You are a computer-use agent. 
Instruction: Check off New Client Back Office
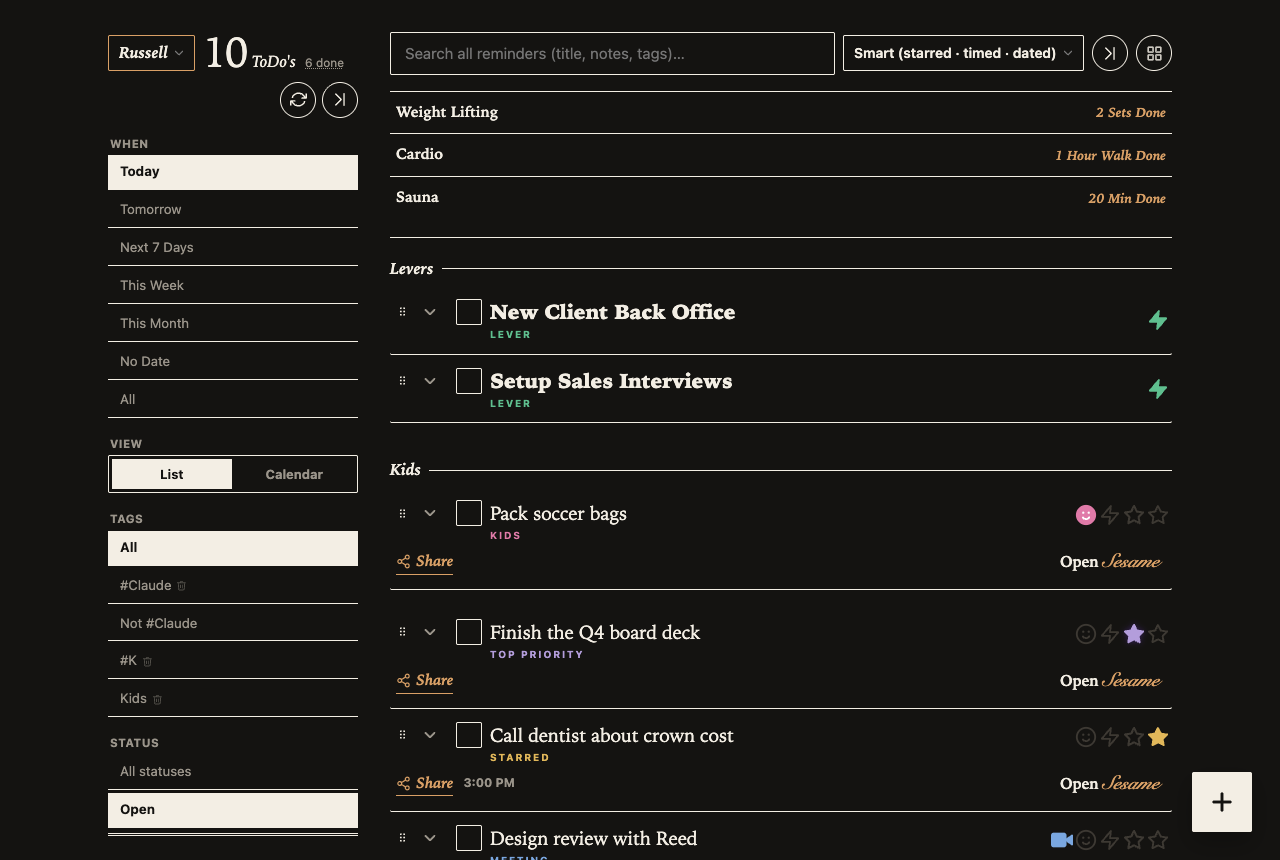469,312
